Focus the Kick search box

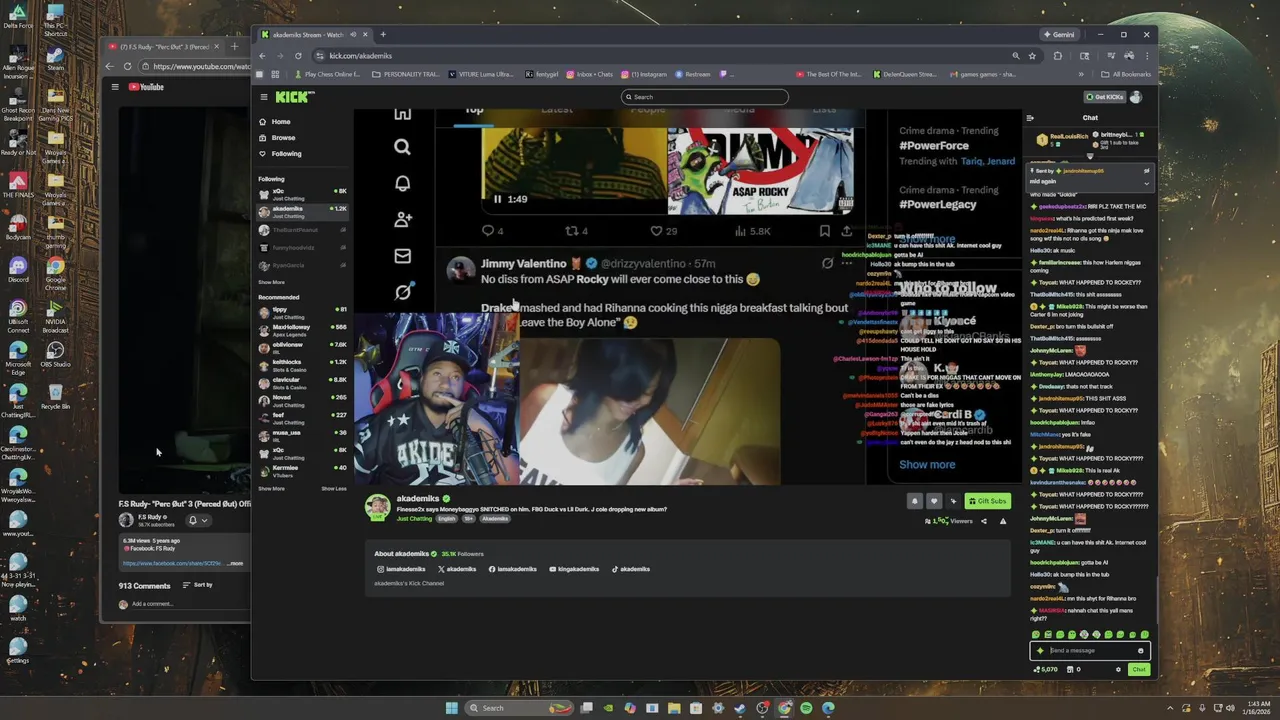click(x=705, y=97)
